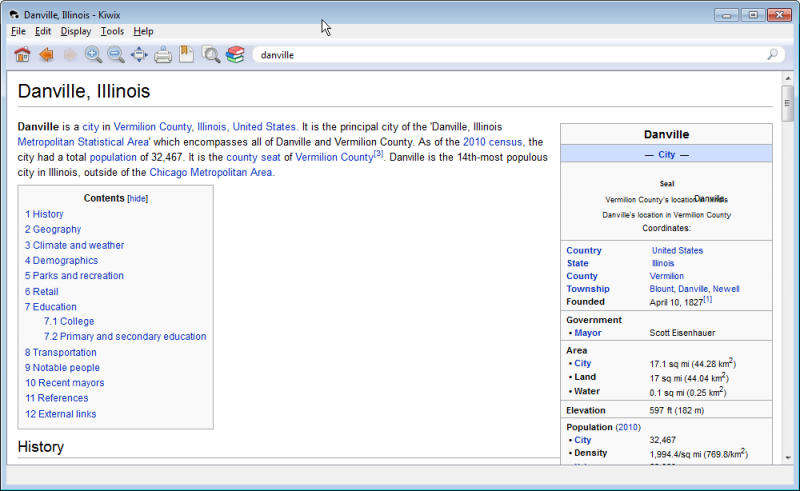Open the '2010 census' link

click(492, 142)
